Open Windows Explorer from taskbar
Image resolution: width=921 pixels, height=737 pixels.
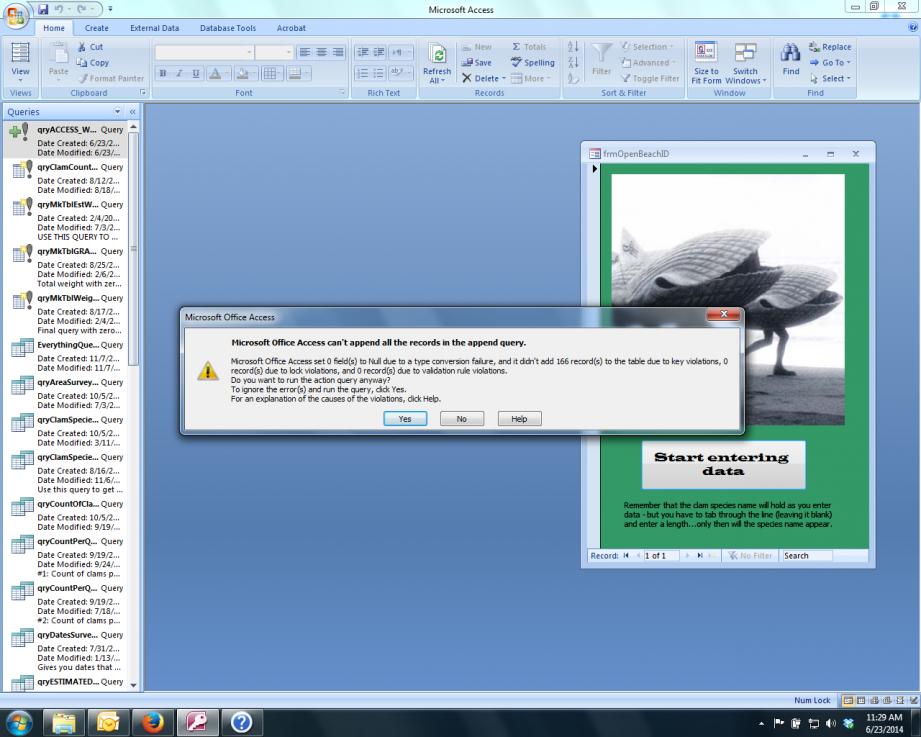pyautogui.click(x=65, y=722)
